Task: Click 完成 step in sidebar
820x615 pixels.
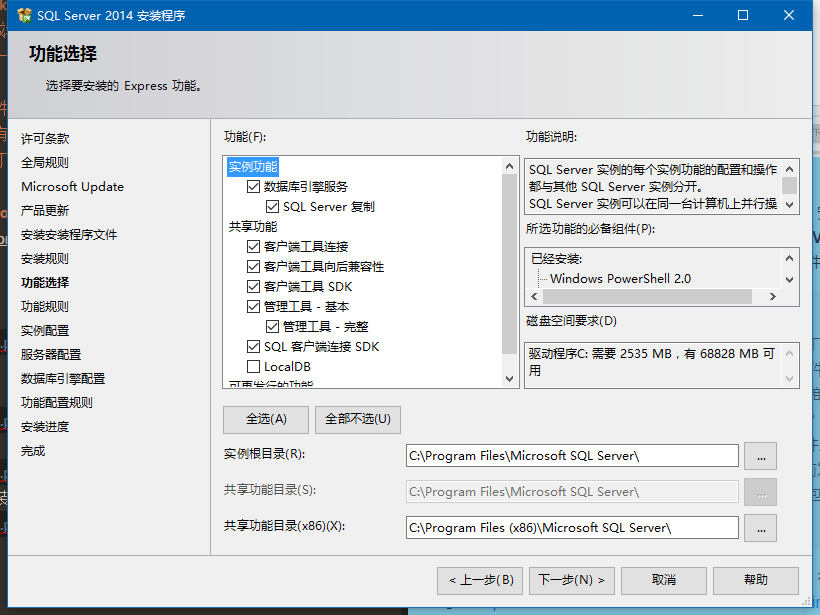Action: pyautogui.click(x=33, y=451)
